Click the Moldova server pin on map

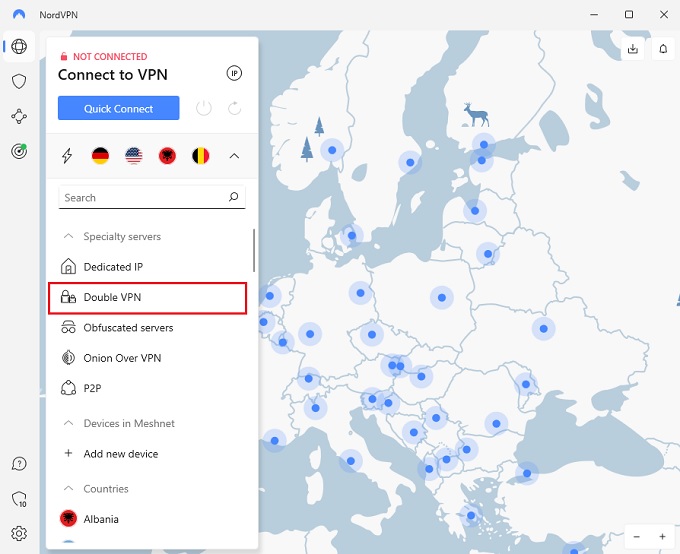coord(526,384)
